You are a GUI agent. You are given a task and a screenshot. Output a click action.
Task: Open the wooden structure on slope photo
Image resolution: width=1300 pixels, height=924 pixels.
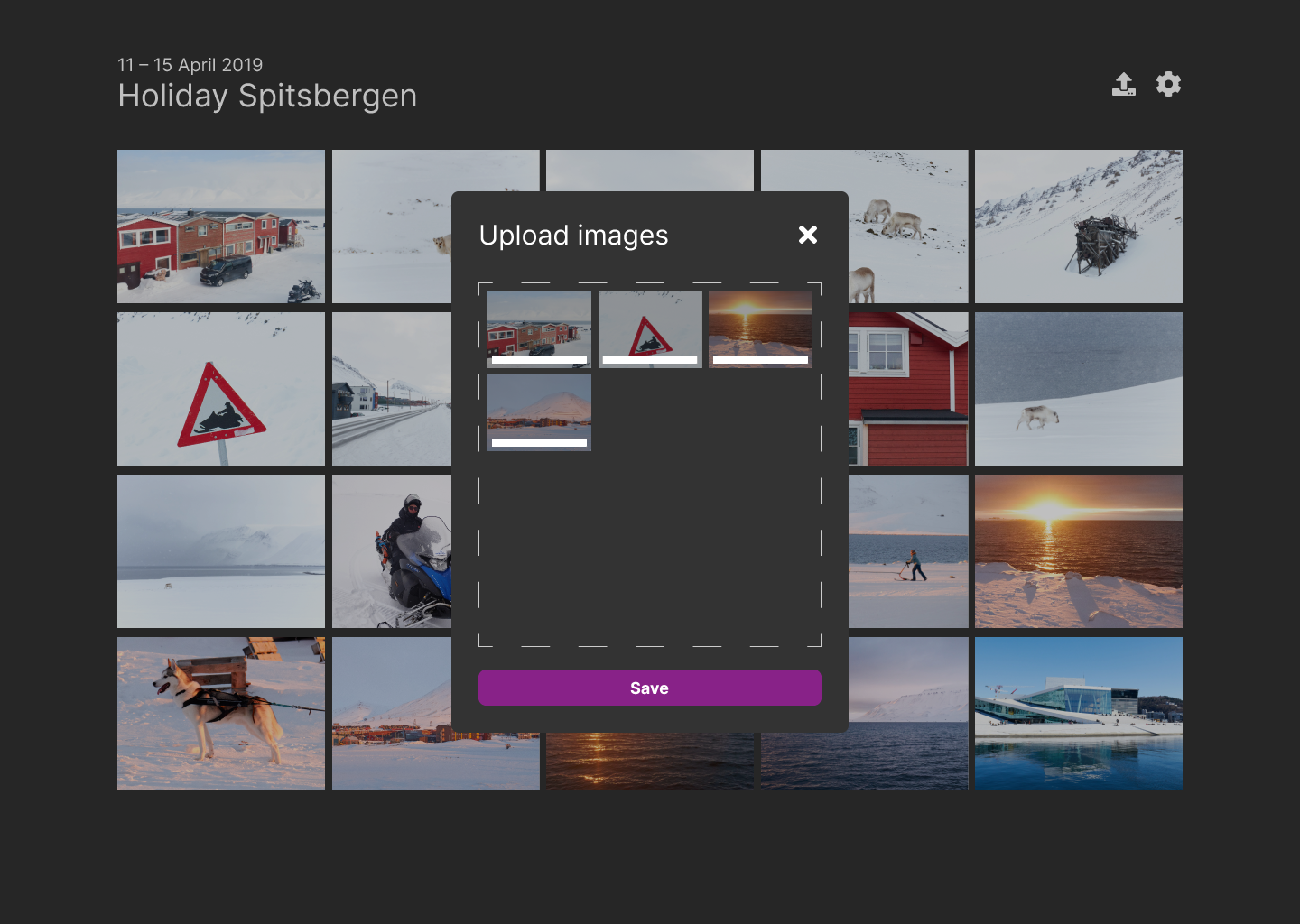(x=1079, y=226)
